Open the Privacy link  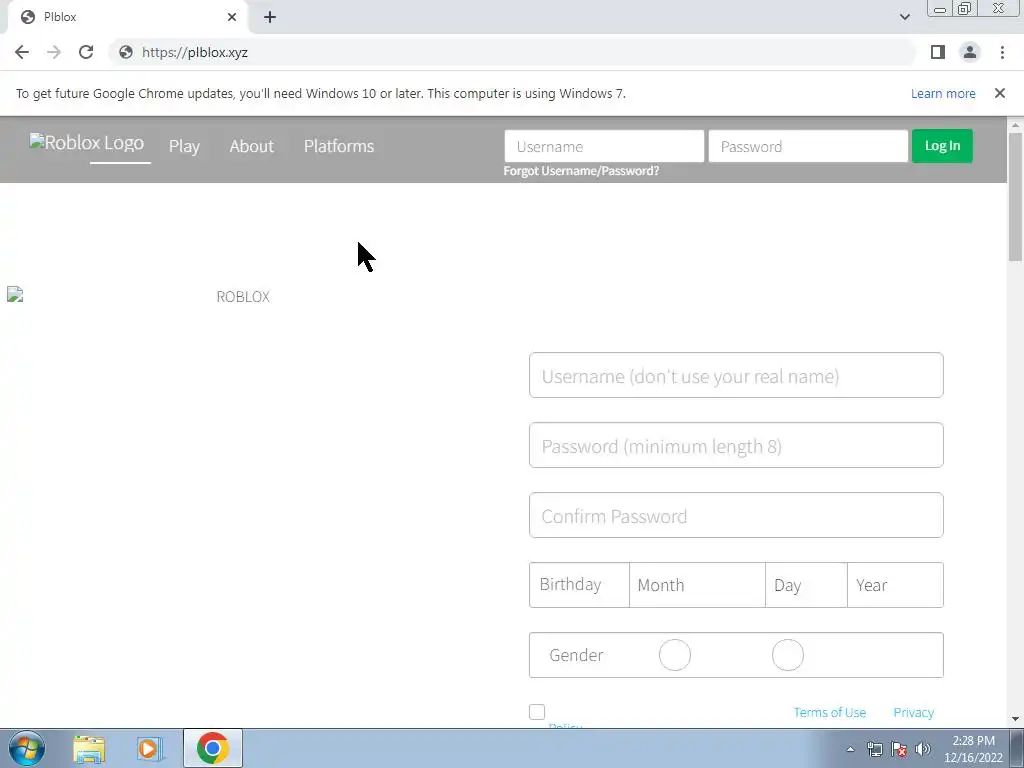tap(914, 712)
